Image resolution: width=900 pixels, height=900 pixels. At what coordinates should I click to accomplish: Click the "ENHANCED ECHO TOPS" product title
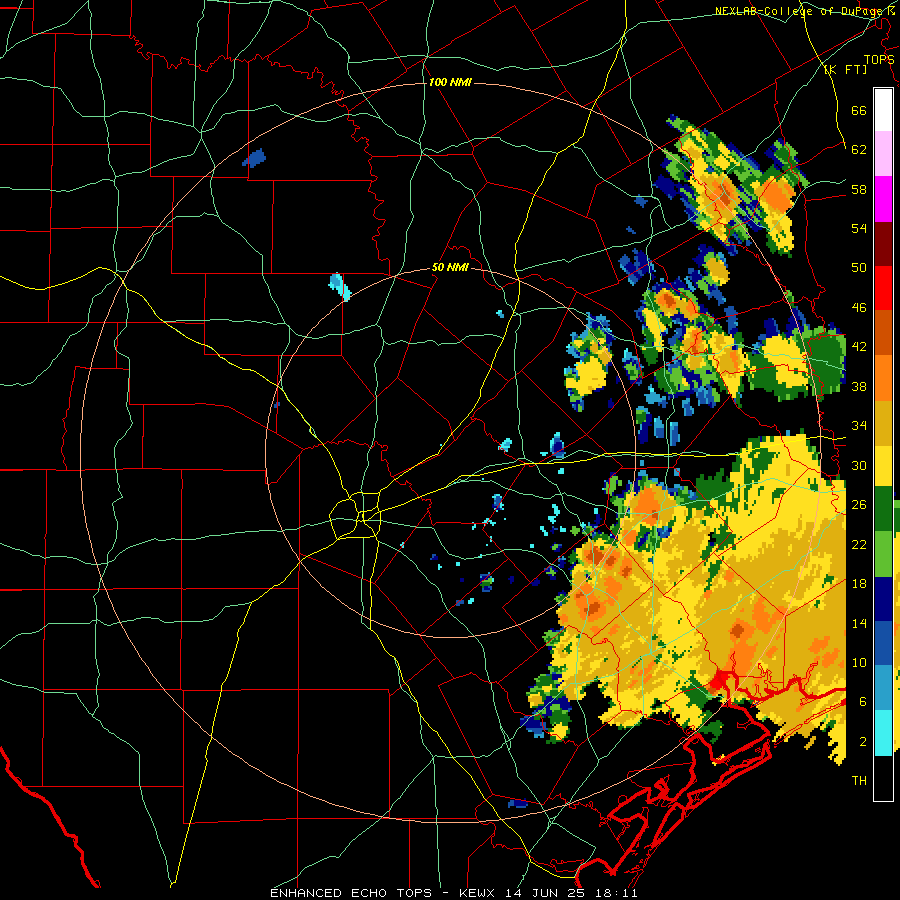click(351, 893)
